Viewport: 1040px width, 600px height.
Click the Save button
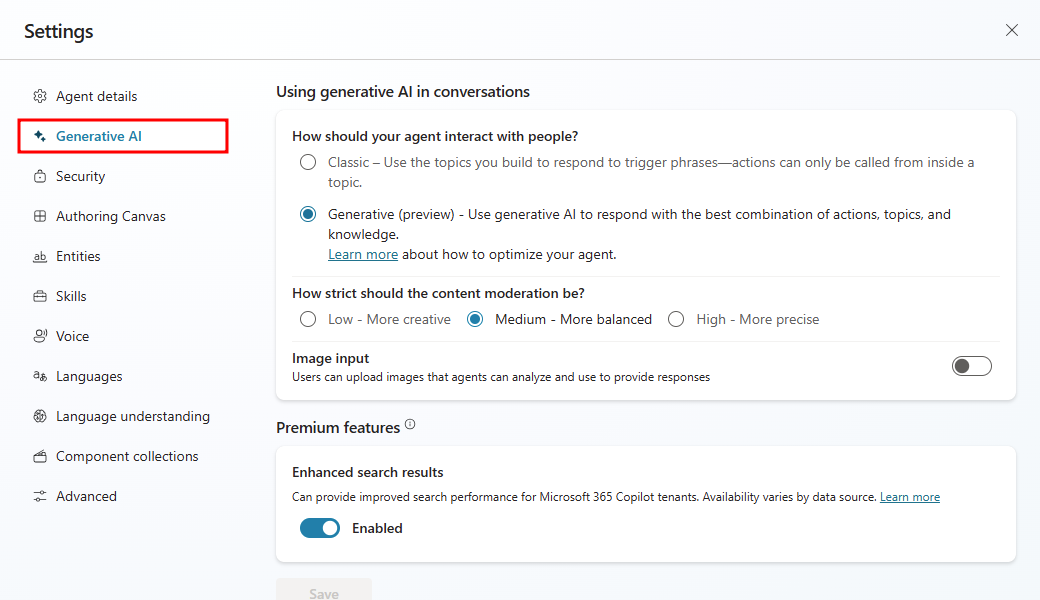pos(324,590)
